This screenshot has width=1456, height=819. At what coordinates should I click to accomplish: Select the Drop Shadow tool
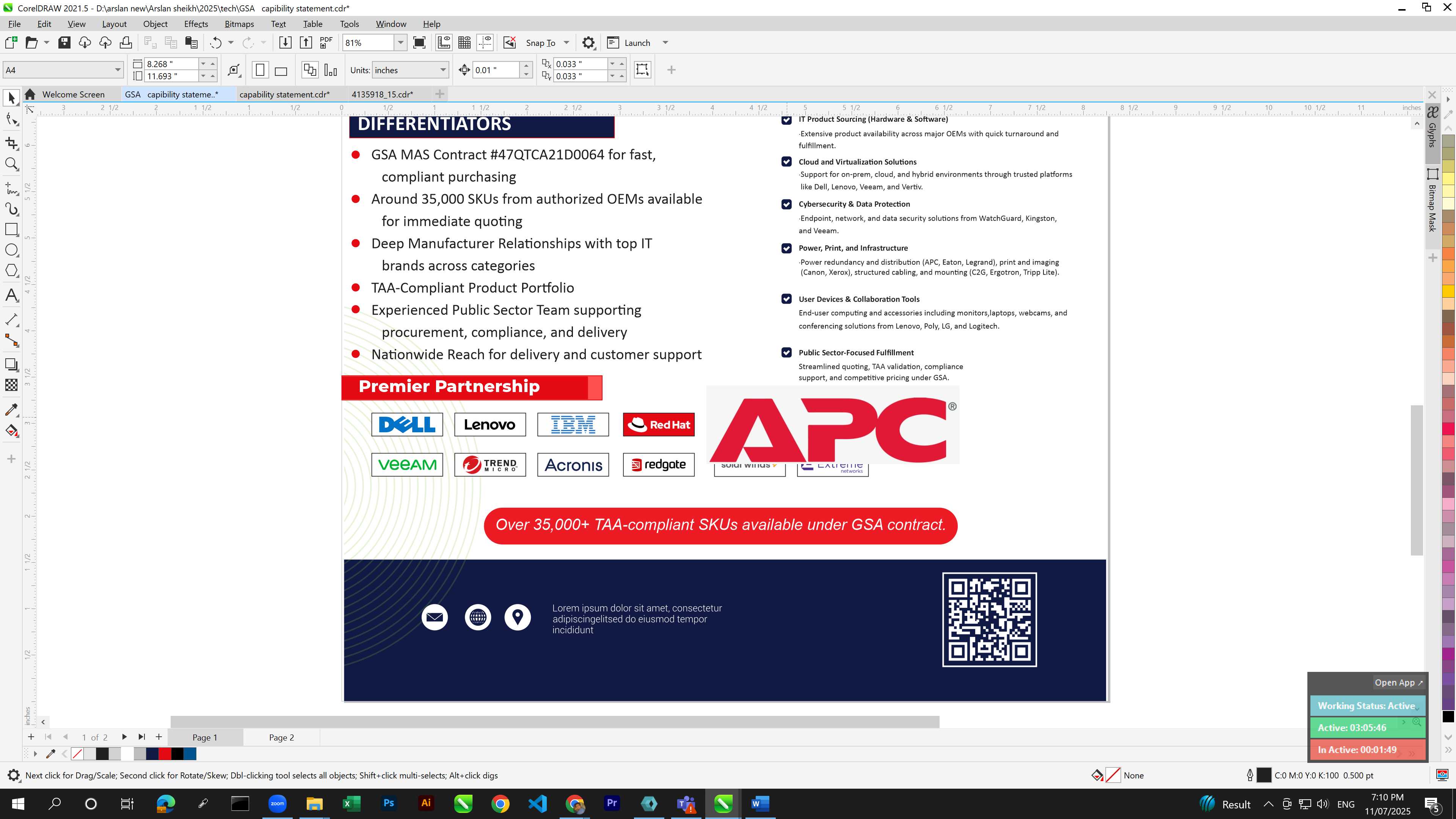pos(11,364)
